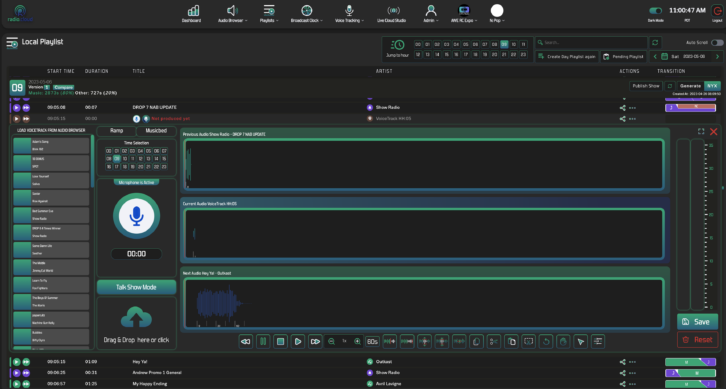Click the fast-forward transport button
This screenshot has height=389, width=726.
click(x=315, y=342)
